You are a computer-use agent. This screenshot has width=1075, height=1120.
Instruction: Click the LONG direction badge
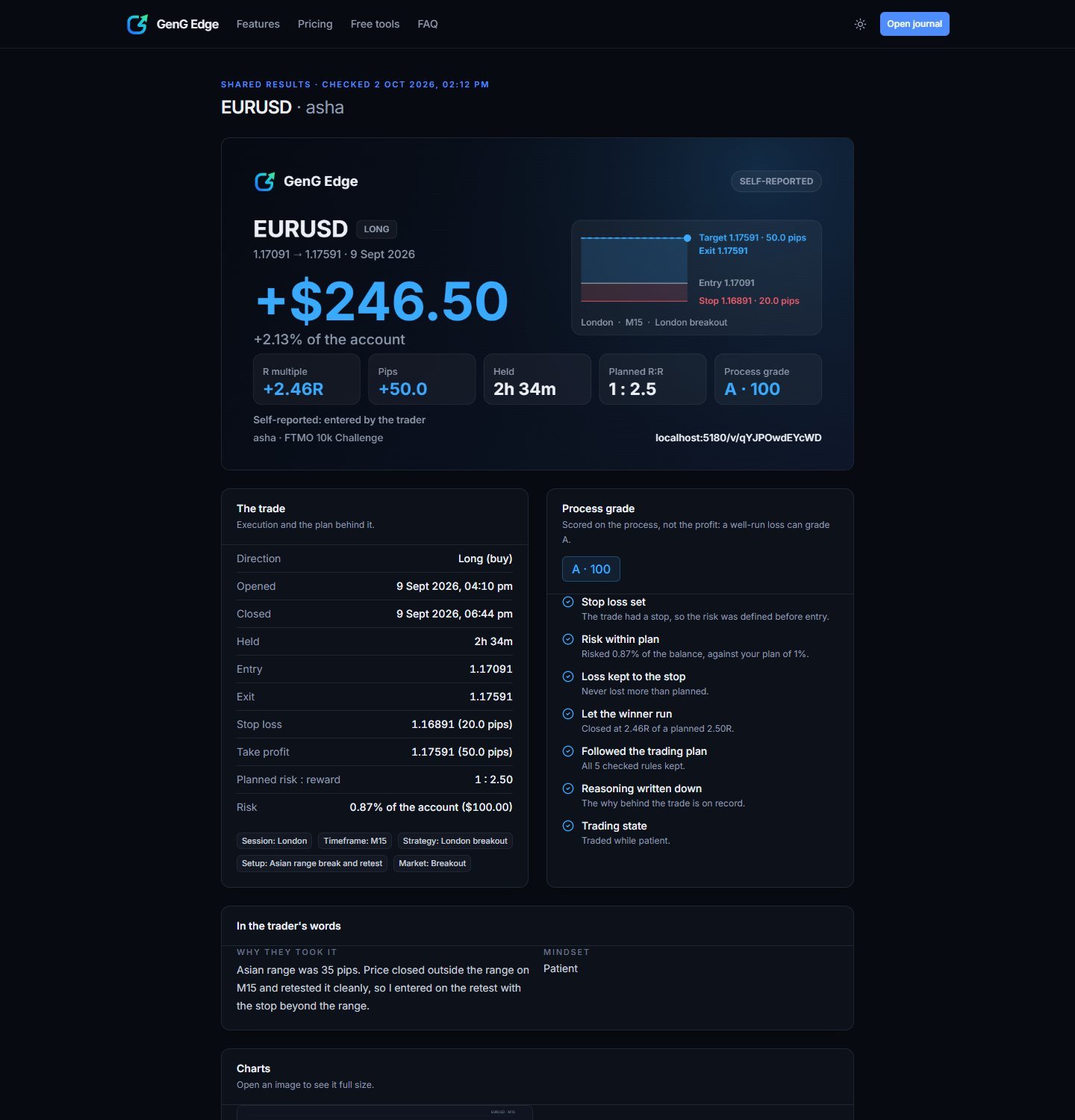click(376, 229)
